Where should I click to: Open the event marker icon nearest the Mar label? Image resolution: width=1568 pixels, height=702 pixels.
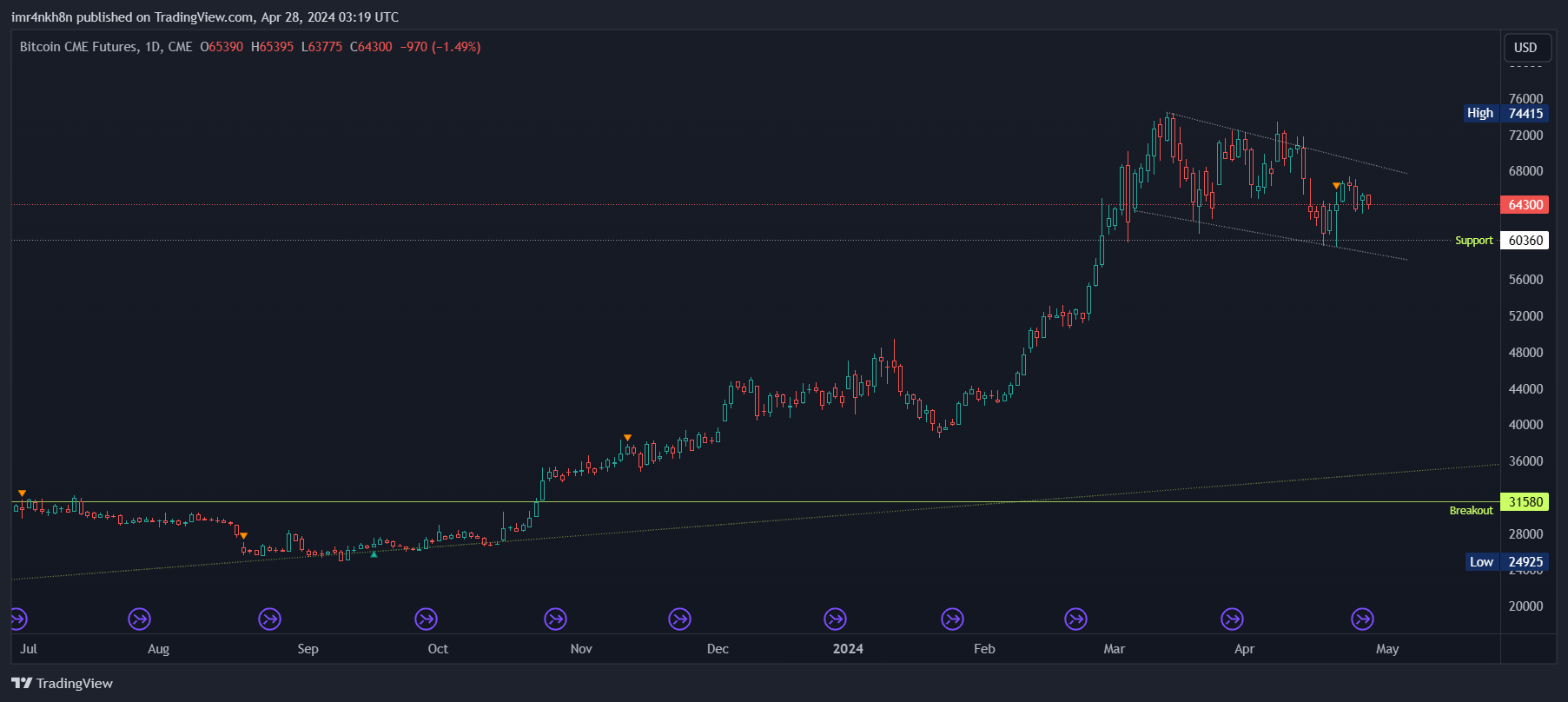(x=1075, y=619)
